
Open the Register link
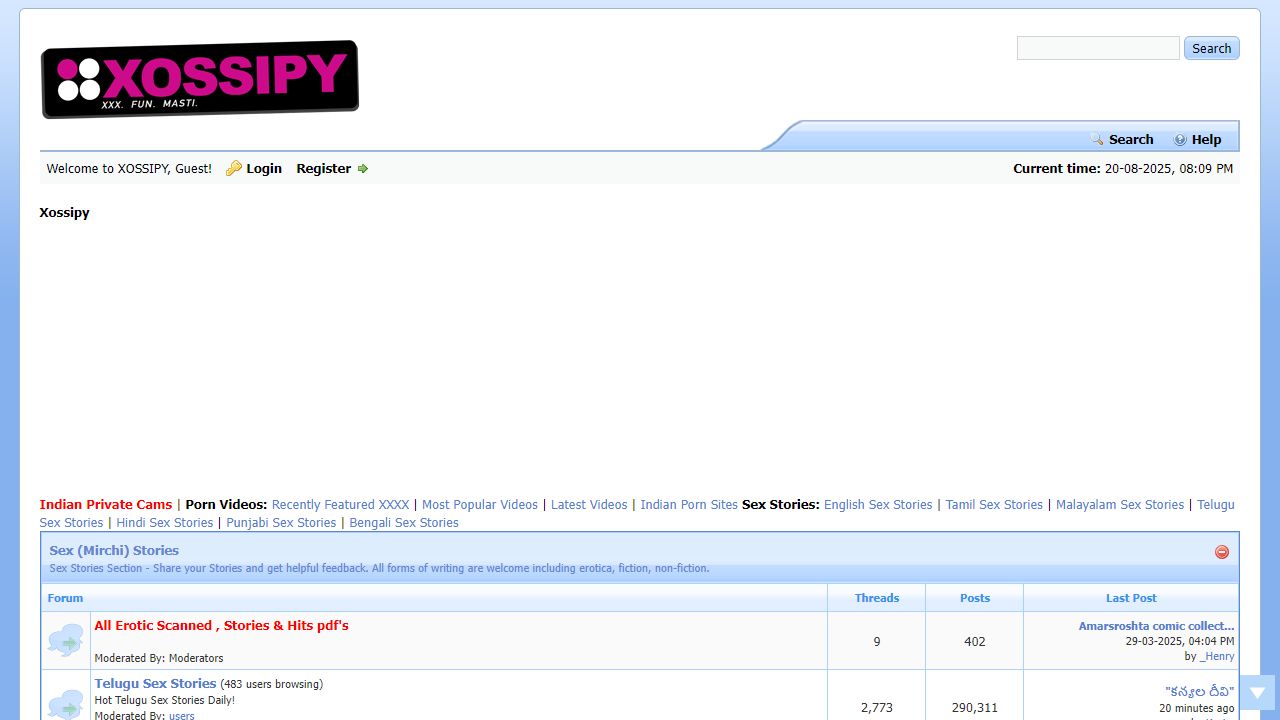[323, 169]
